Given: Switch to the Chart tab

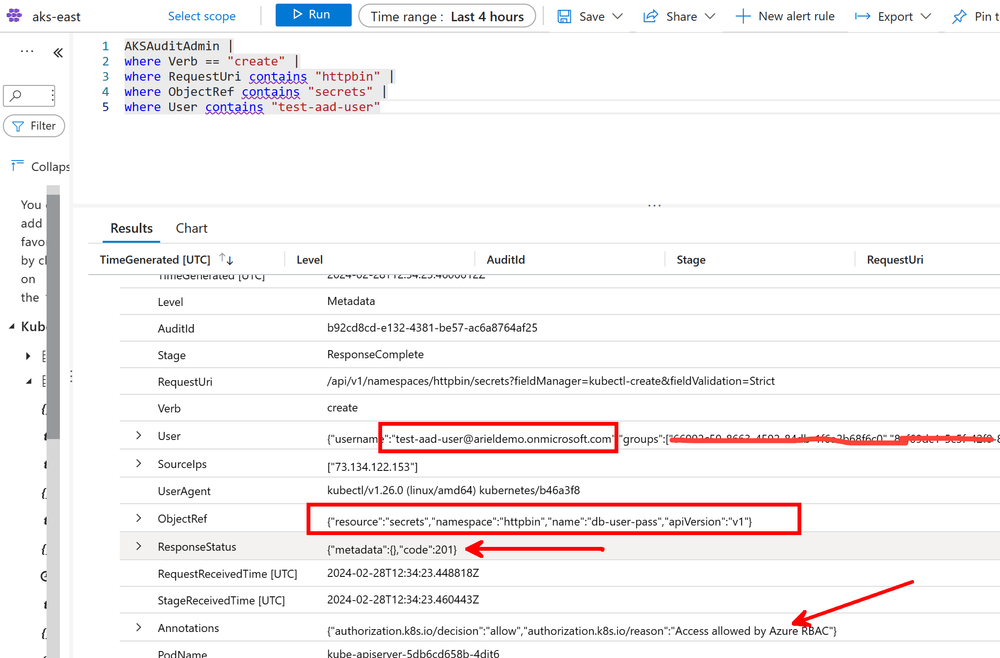Looking at the screenshot, I should [191, 228].
